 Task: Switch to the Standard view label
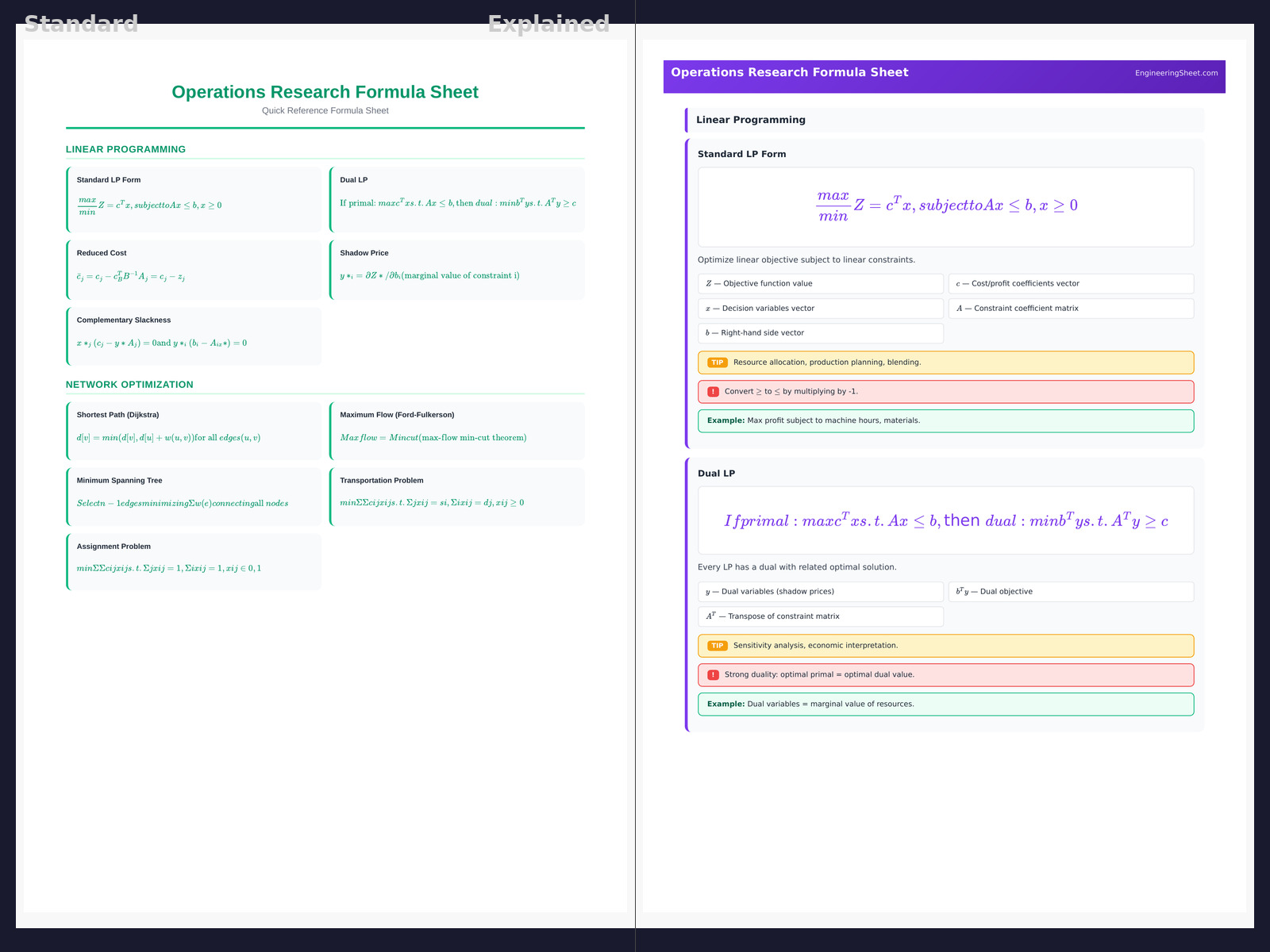click(81, 24)
